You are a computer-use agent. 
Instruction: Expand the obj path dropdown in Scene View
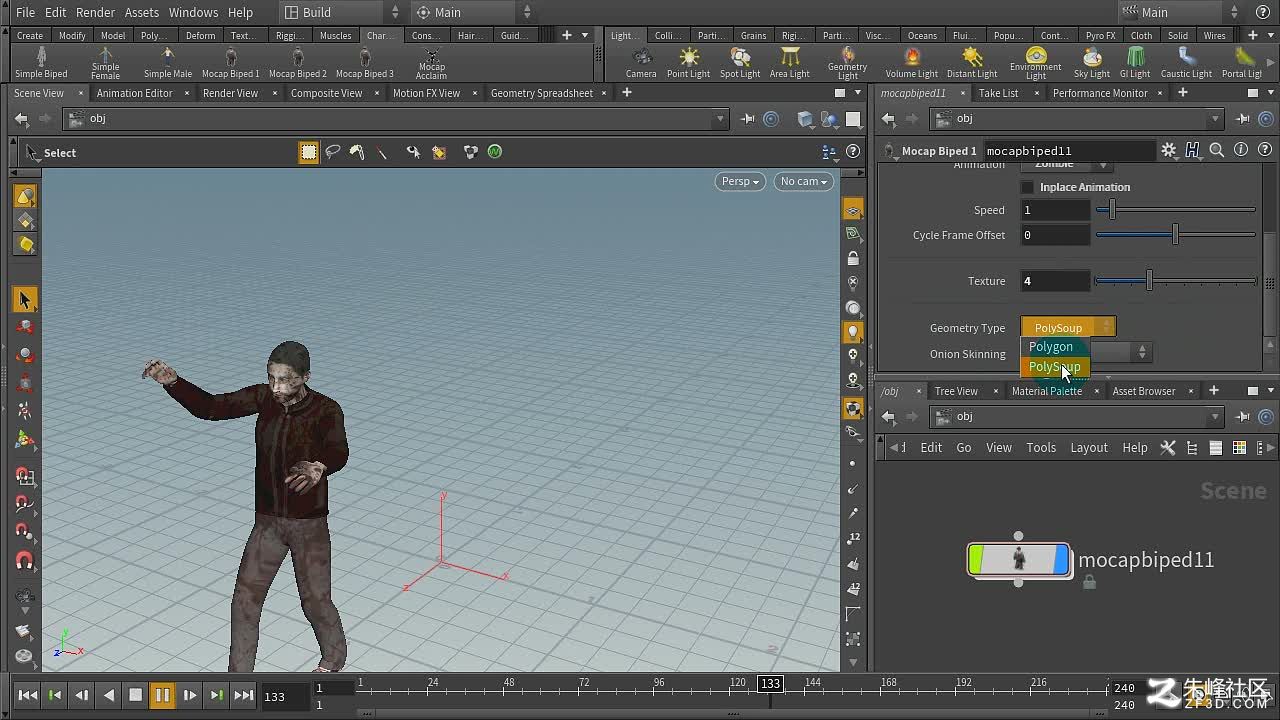[x=719, y=119]
